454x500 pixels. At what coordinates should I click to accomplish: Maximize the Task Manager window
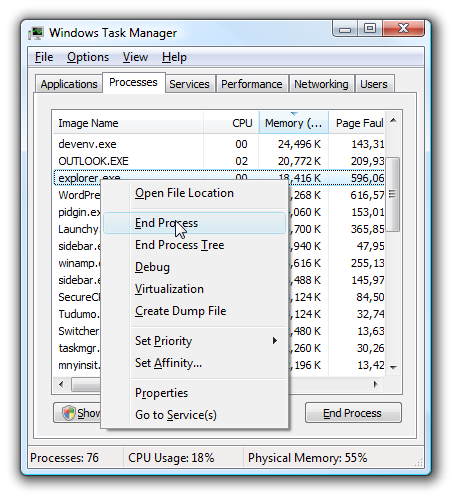[370, 29]
